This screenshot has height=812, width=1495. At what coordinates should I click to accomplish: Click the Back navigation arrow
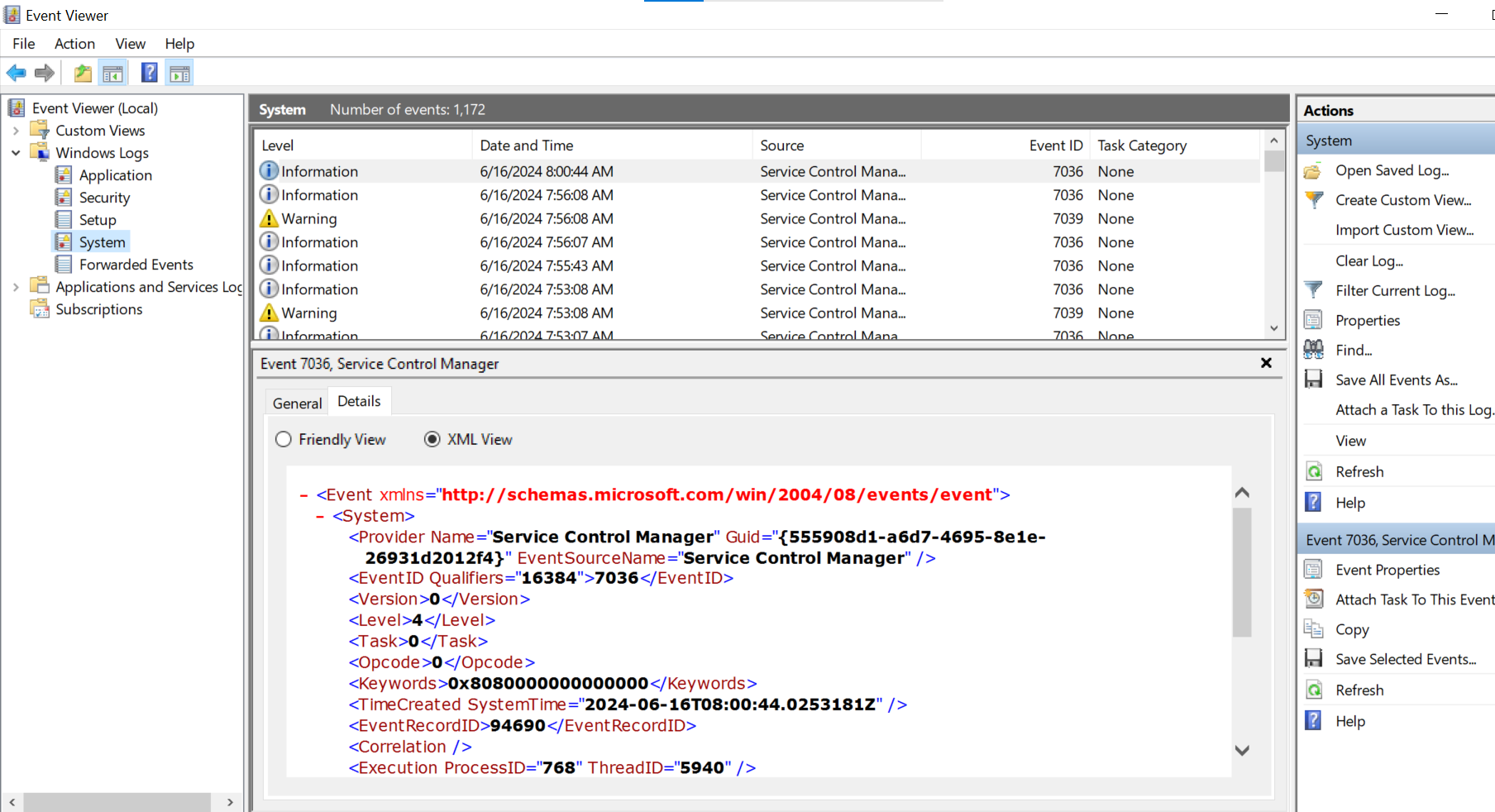point(16,73)
